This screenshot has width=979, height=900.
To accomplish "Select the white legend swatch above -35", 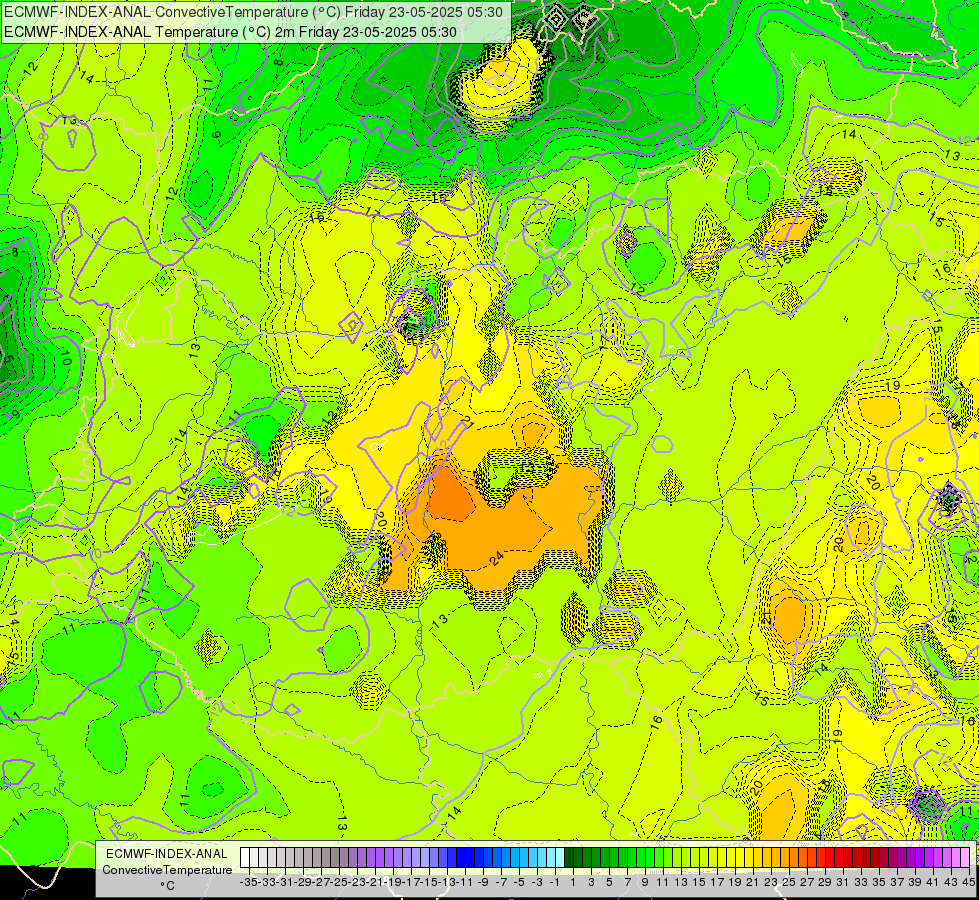I will 245,858.
